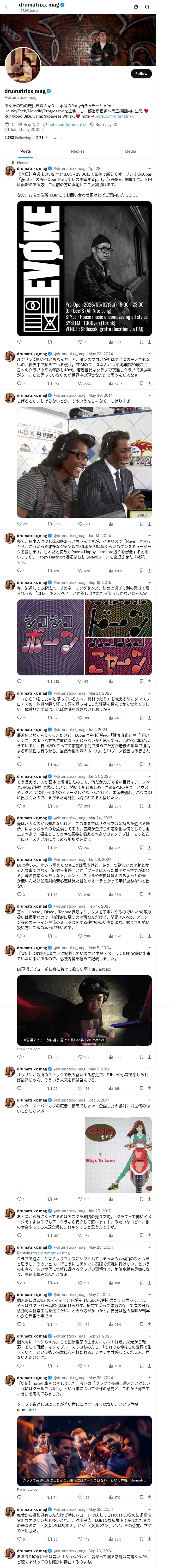This screenshot has height=1568, width=176.
Task: Click the Grok icon beside search
Action: pyautogui.click(x=136, y=7)
